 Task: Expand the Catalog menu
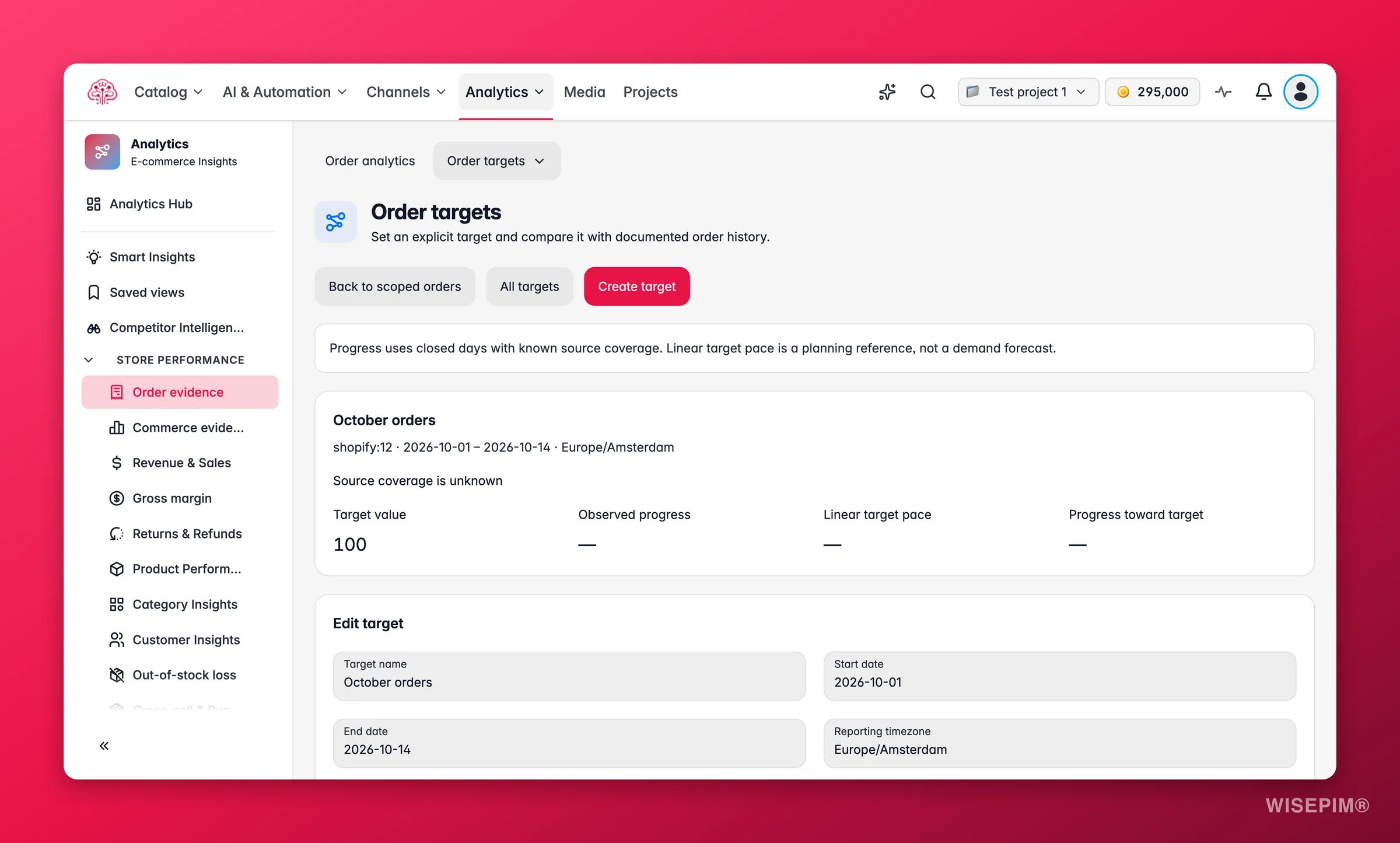(x=168, y=92)
